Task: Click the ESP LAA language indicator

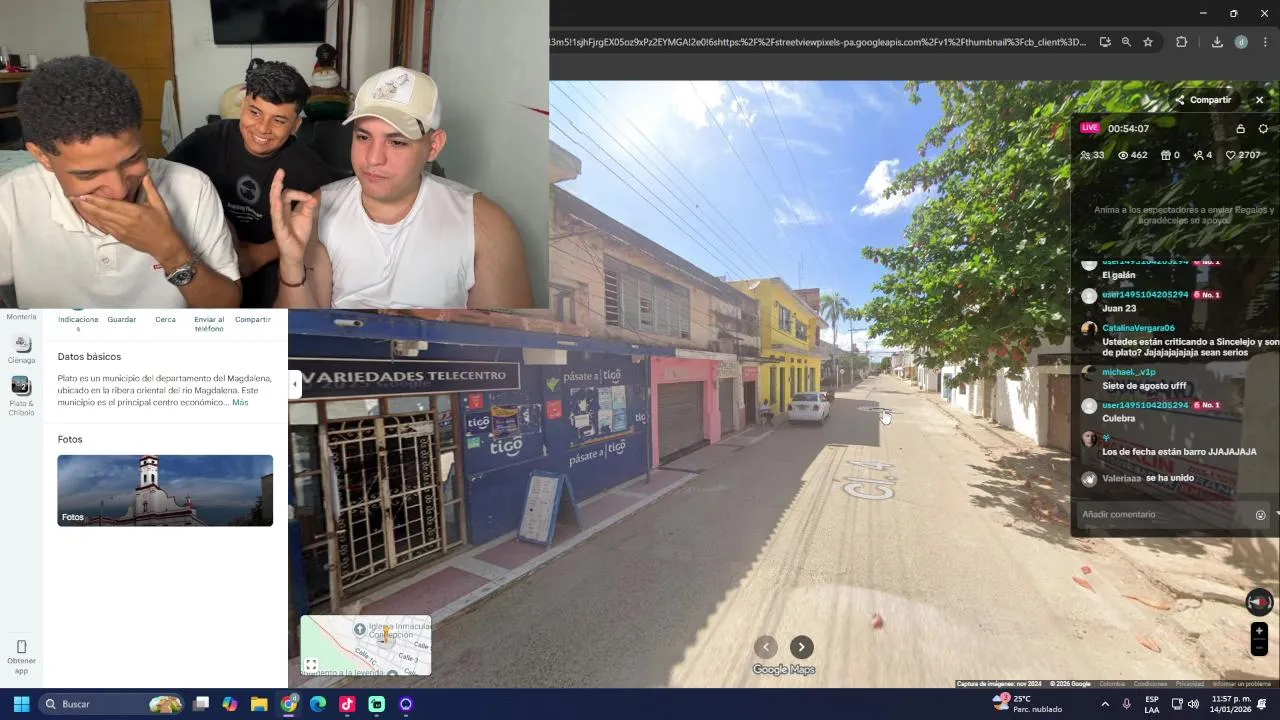Action: point(1152,704)
